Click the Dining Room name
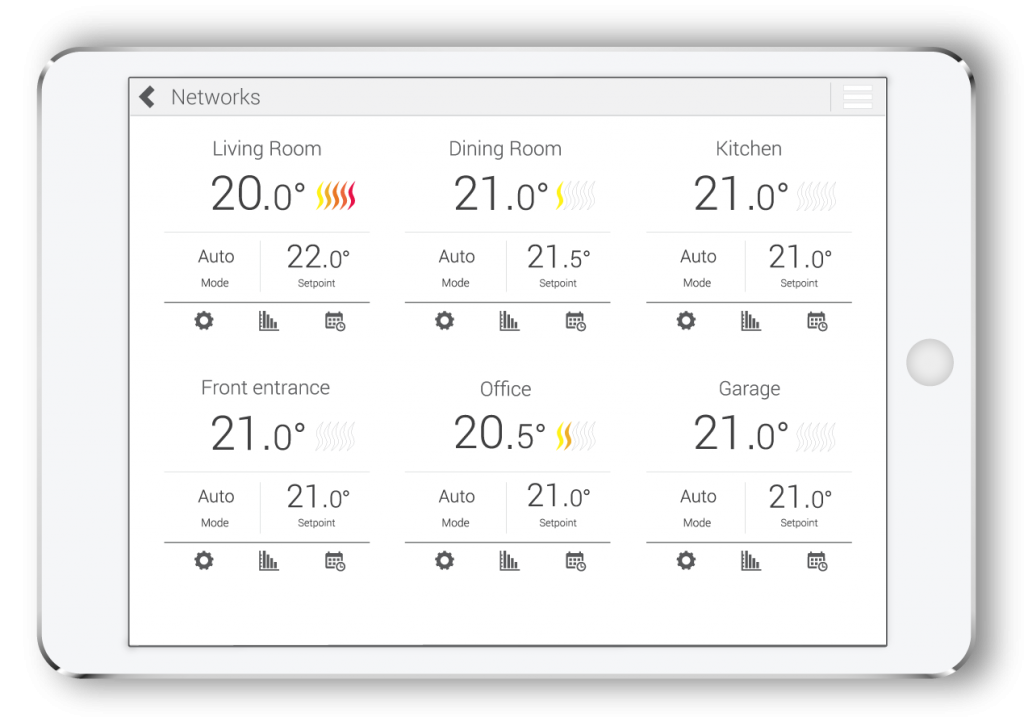 [505, 149]
